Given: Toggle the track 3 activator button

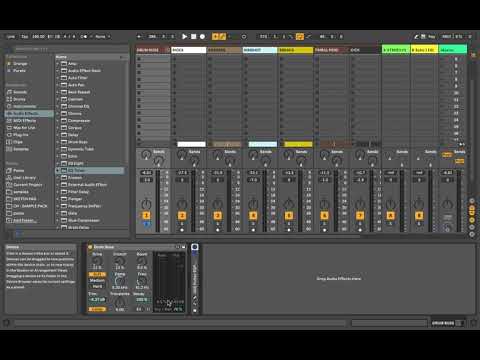Looking at the screenshot, I should (218, 215).
